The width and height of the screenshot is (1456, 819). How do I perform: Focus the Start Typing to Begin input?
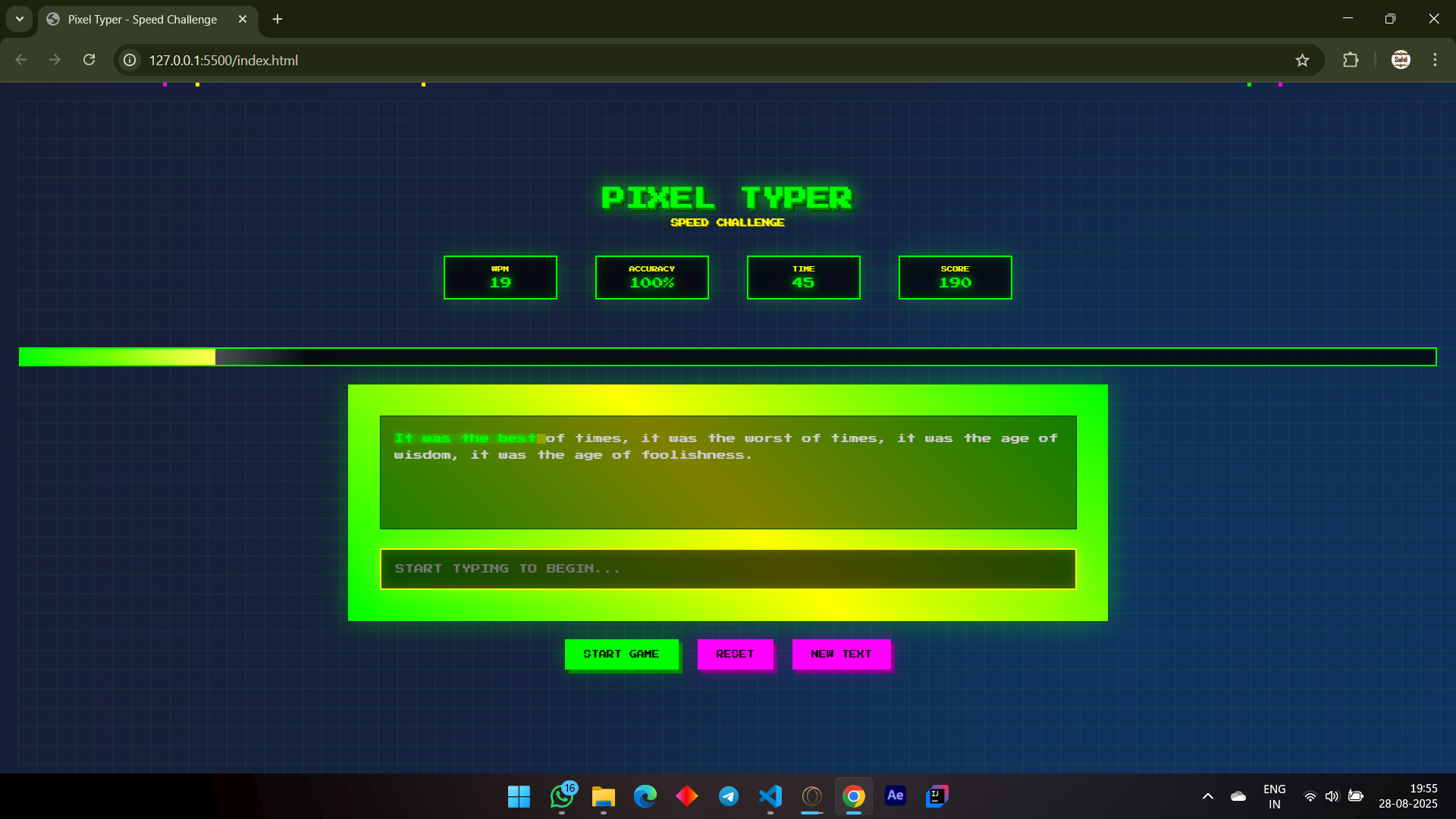727,569
